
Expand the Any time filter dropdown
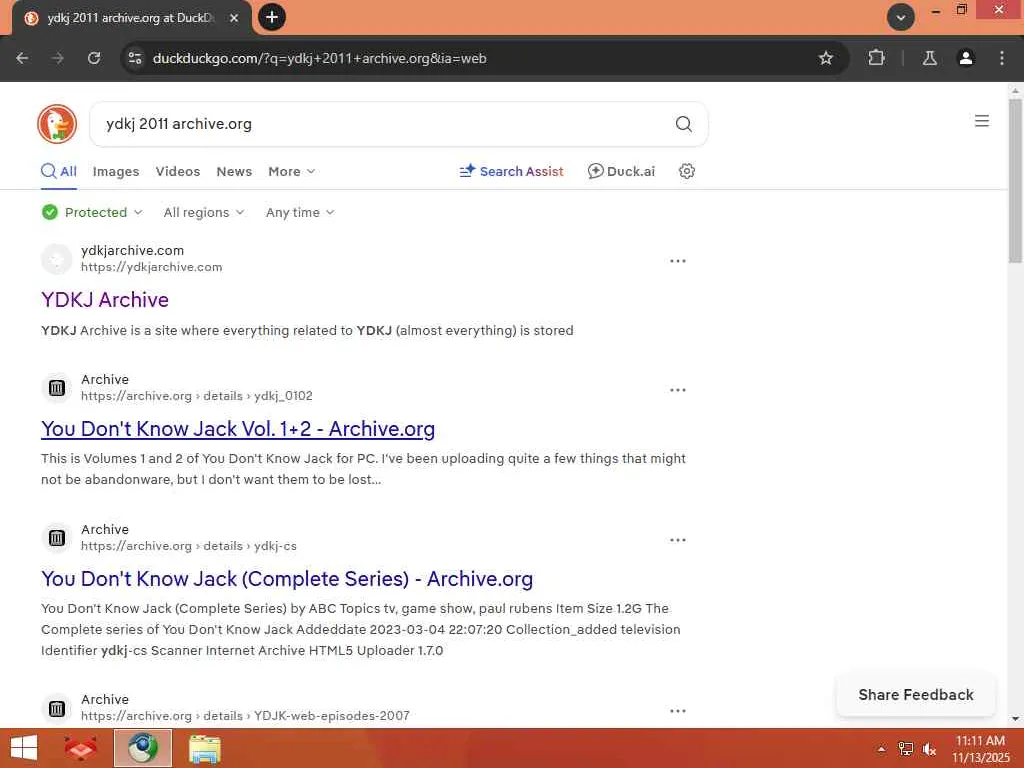pos(300,212)
